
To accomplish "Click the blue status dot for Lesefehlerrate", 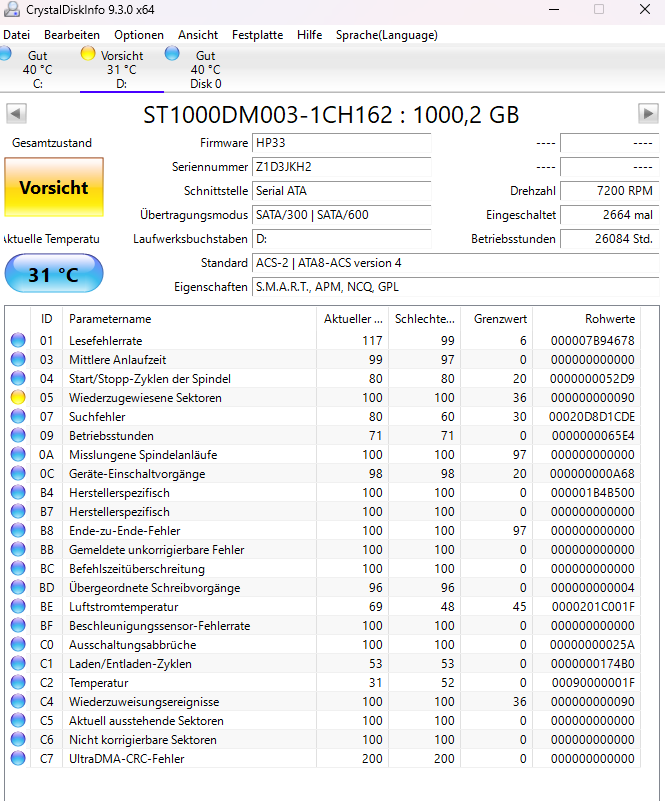I will tap(18, 340).
